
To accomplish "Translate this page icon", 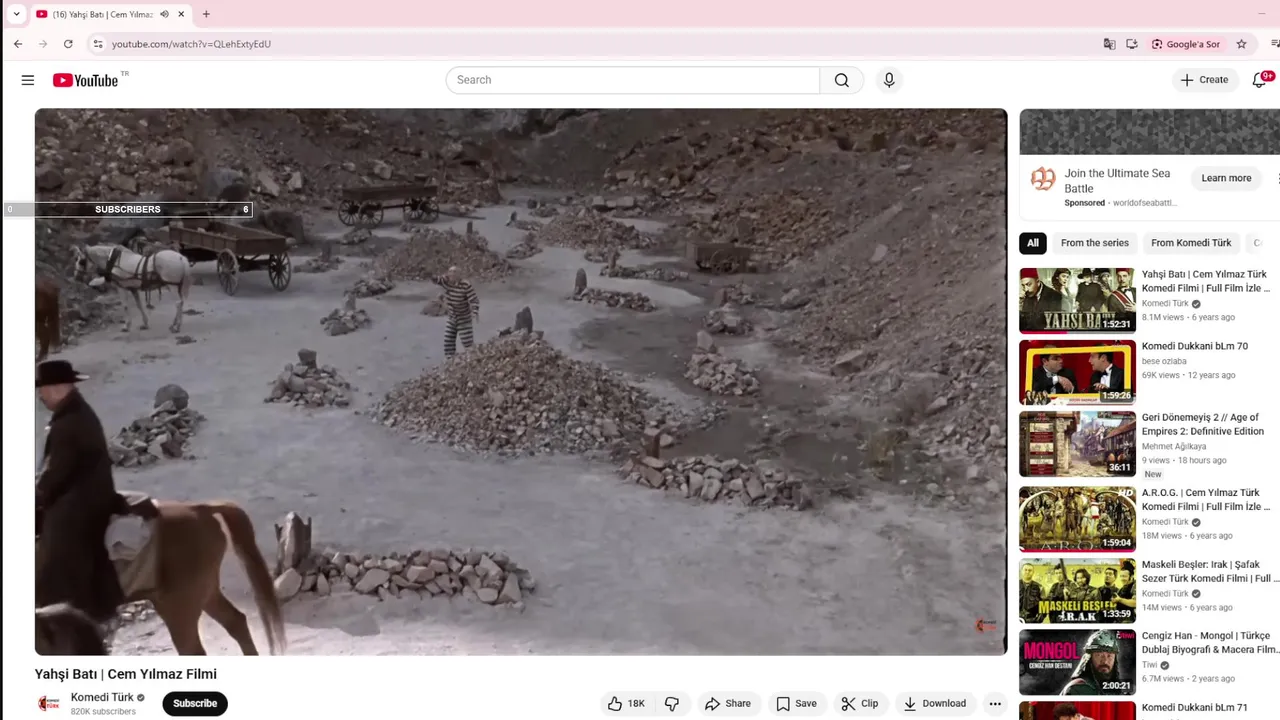I will pyautogui.click(x=1109, y=44).
